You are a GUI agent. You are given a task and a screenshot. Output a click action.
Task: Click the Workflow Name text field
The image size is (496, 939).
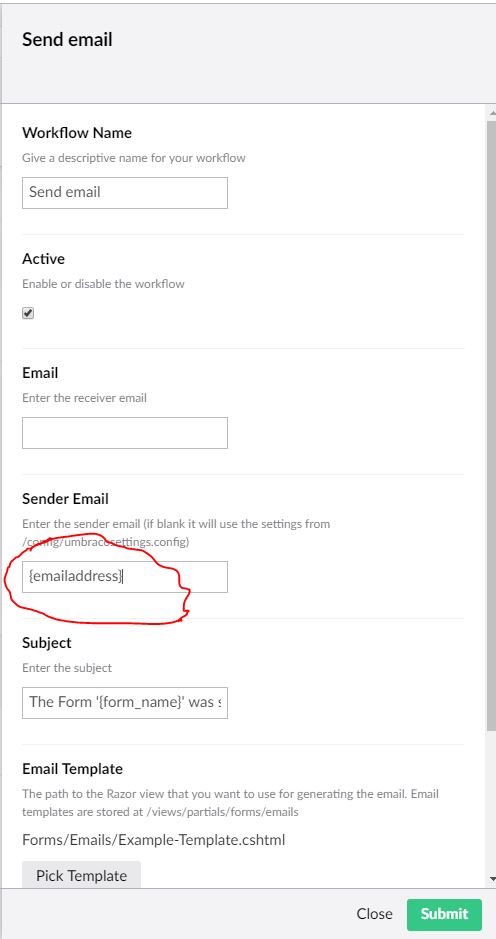[125, 193]
